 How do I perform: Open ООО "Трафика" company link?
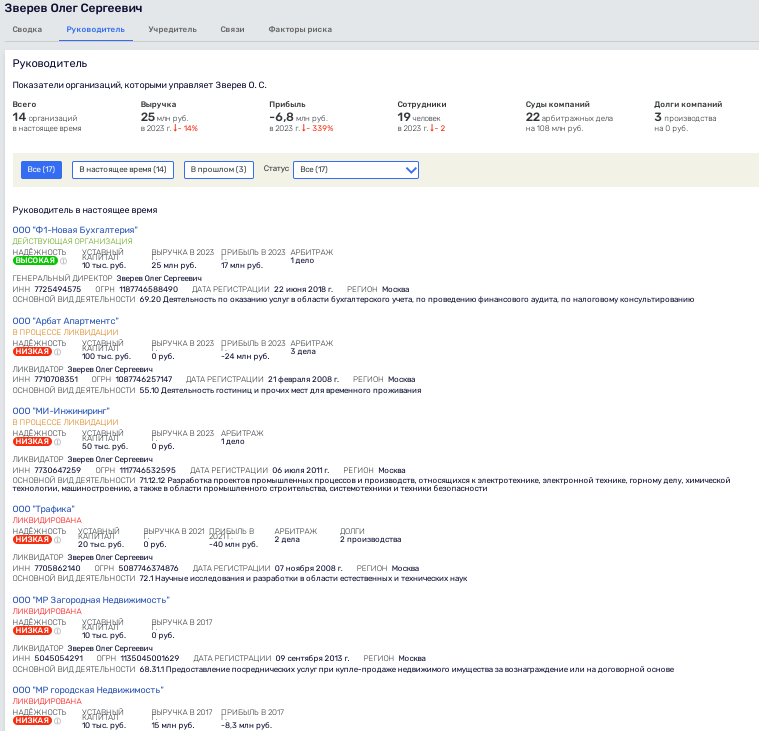pos(44,509)
